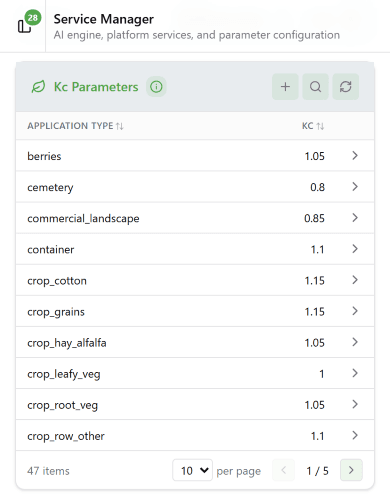Click the 1.1 Kc value for container
The image size is (390, 503).
[x=318, y=249]
